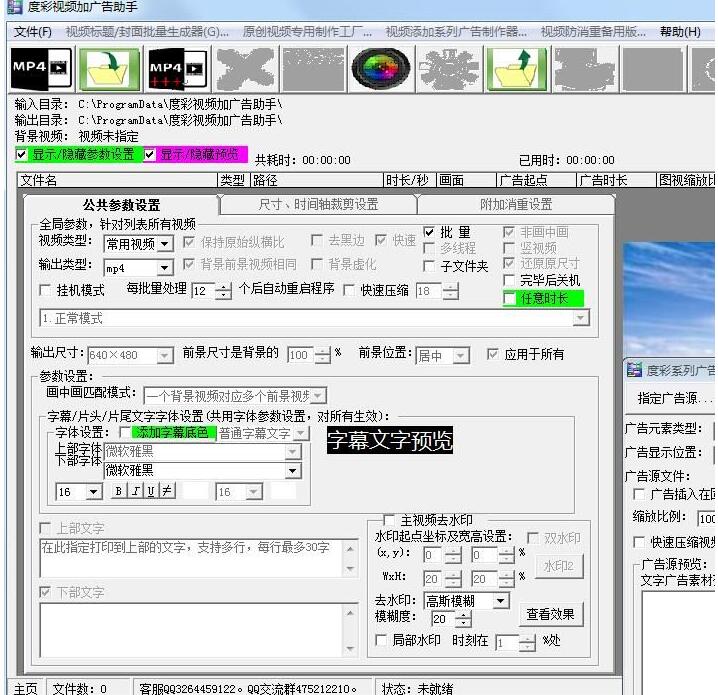718x695 pixels.
Task: Open 视频添加系列广告制作器 menu
Action: click(456, 32)
